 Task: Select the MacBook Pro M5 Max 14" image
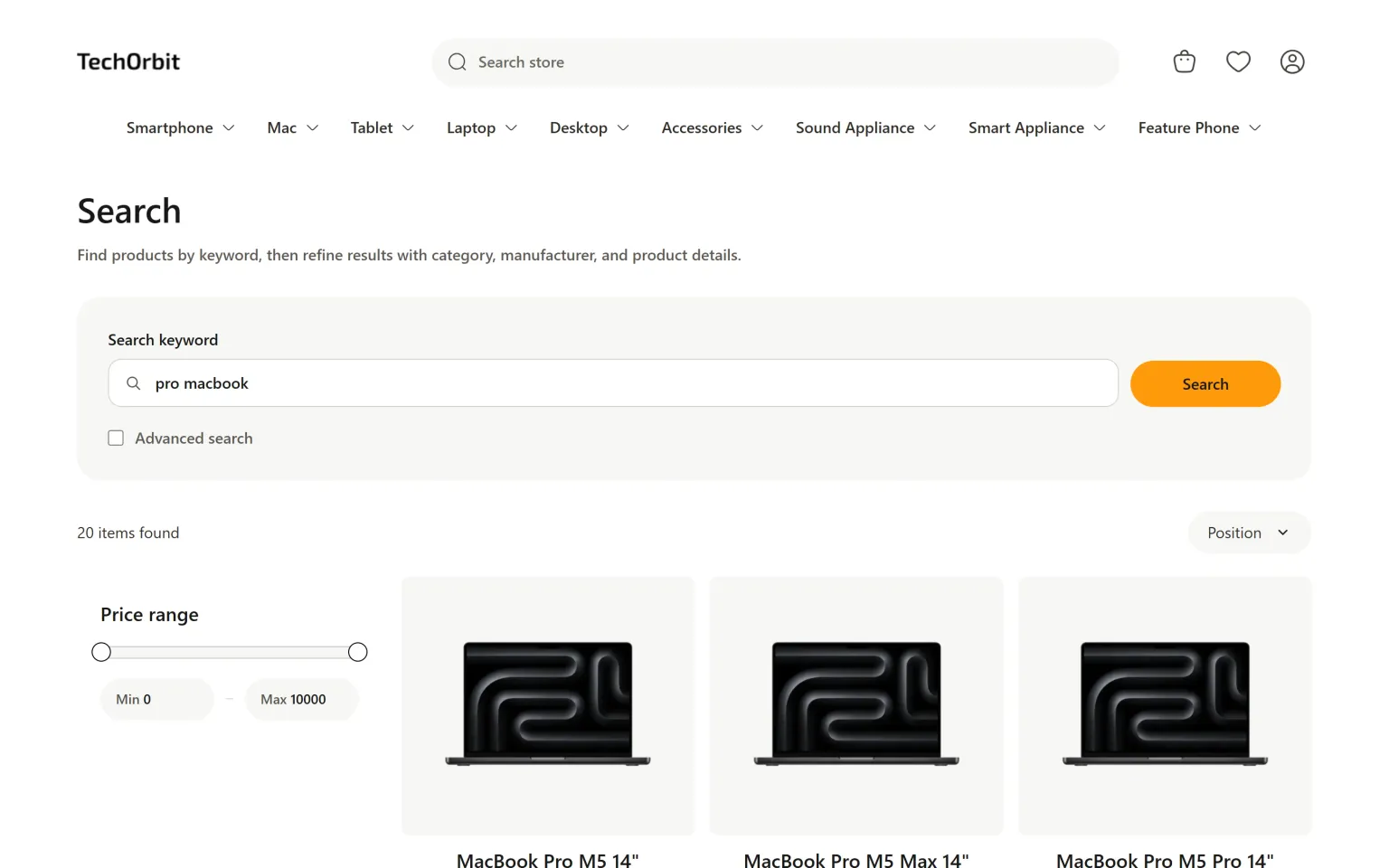click(856, 705)
